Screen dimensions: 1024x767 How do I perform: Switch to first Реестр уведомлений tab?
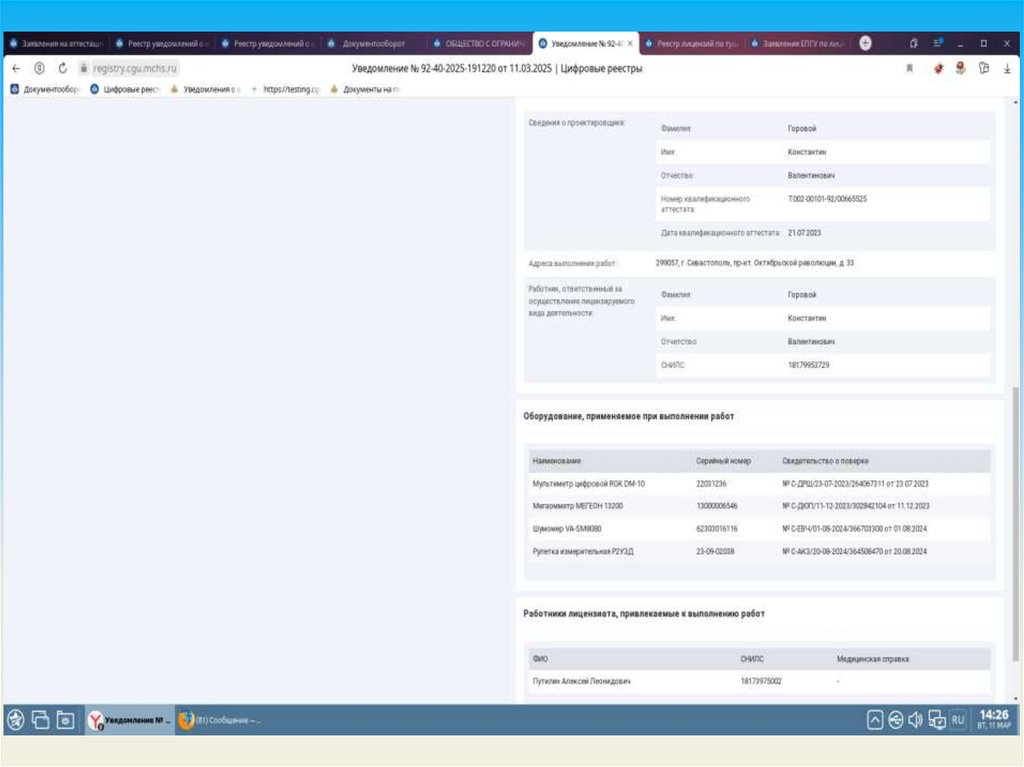point(162,44)
